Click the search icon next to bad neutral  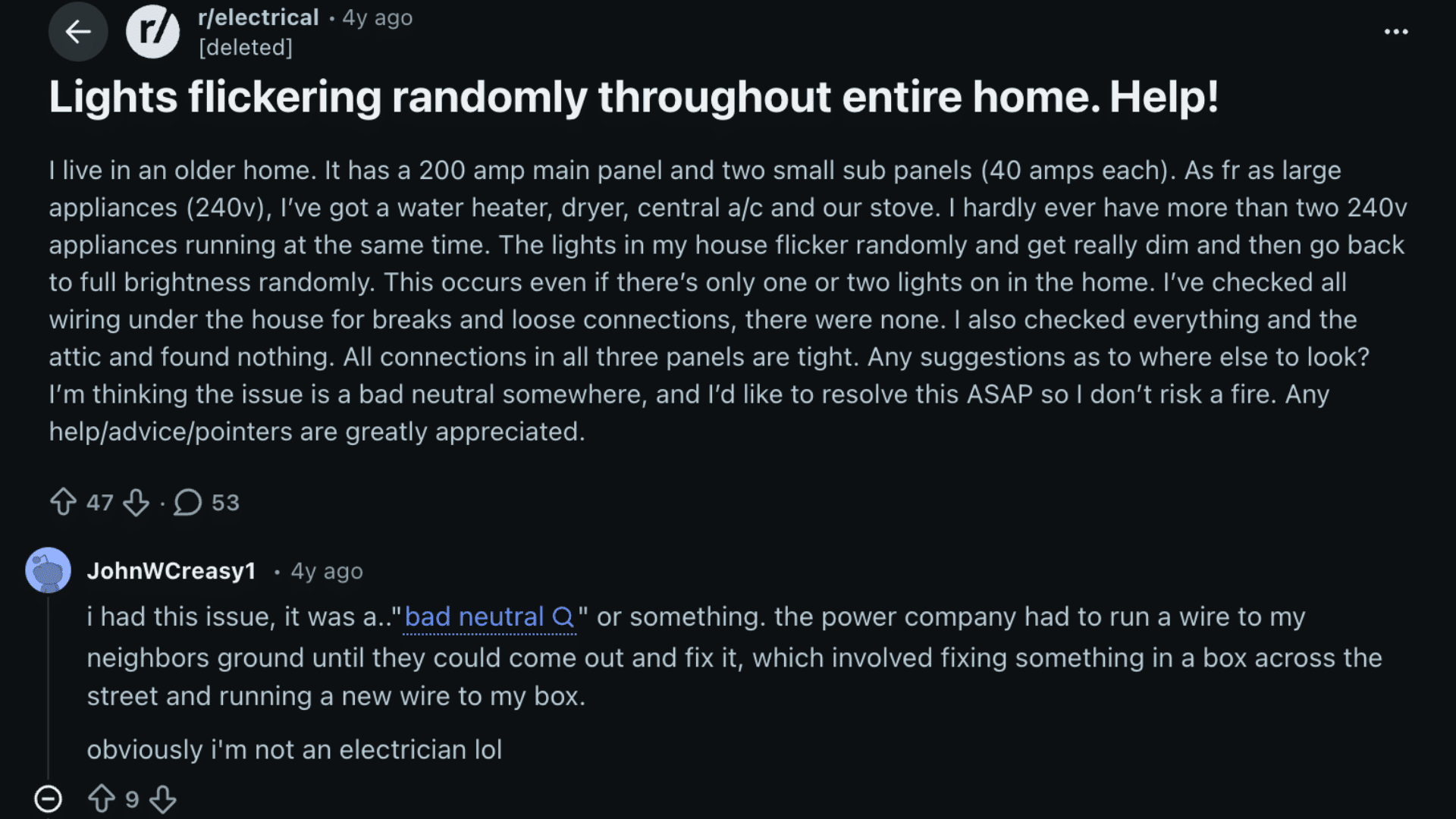[x=562, y=617]
